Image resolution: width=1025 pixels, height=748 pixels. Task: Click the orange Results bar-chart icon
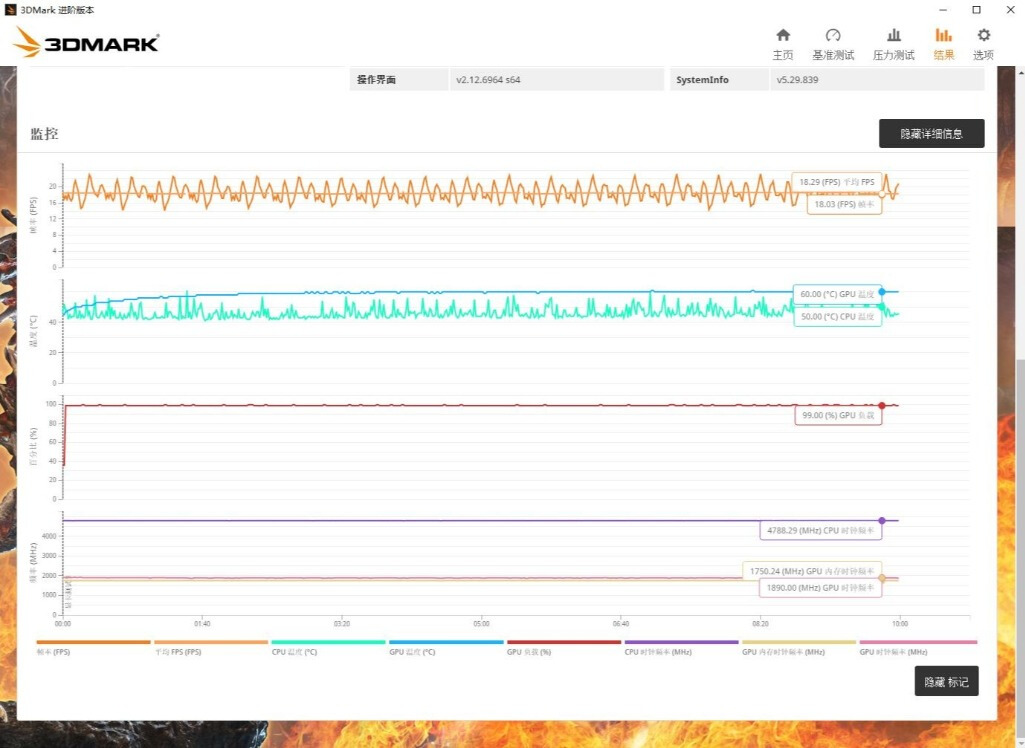coord(942,35)
